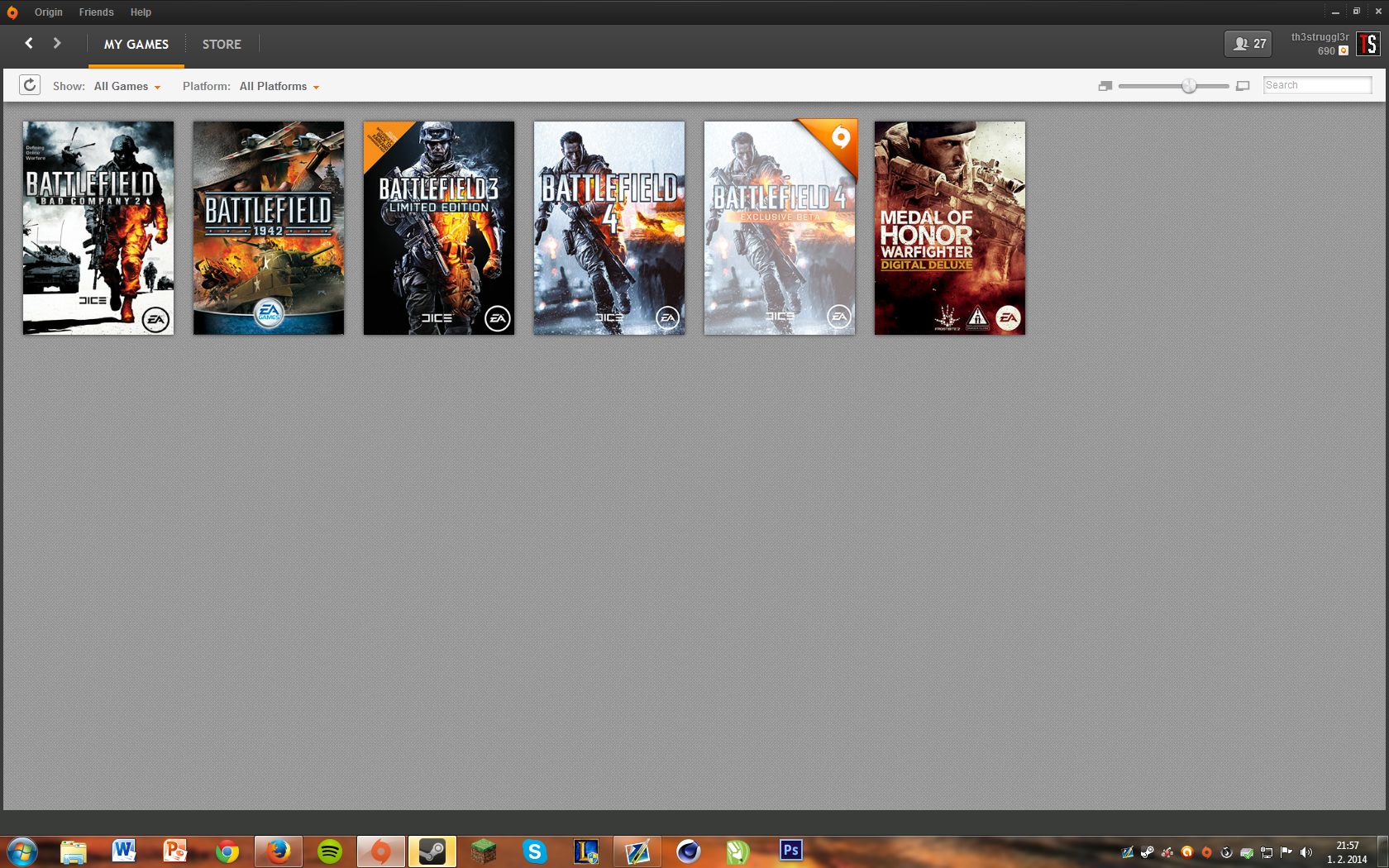Launch League of Legends from the taskbar

pos(586,851)
